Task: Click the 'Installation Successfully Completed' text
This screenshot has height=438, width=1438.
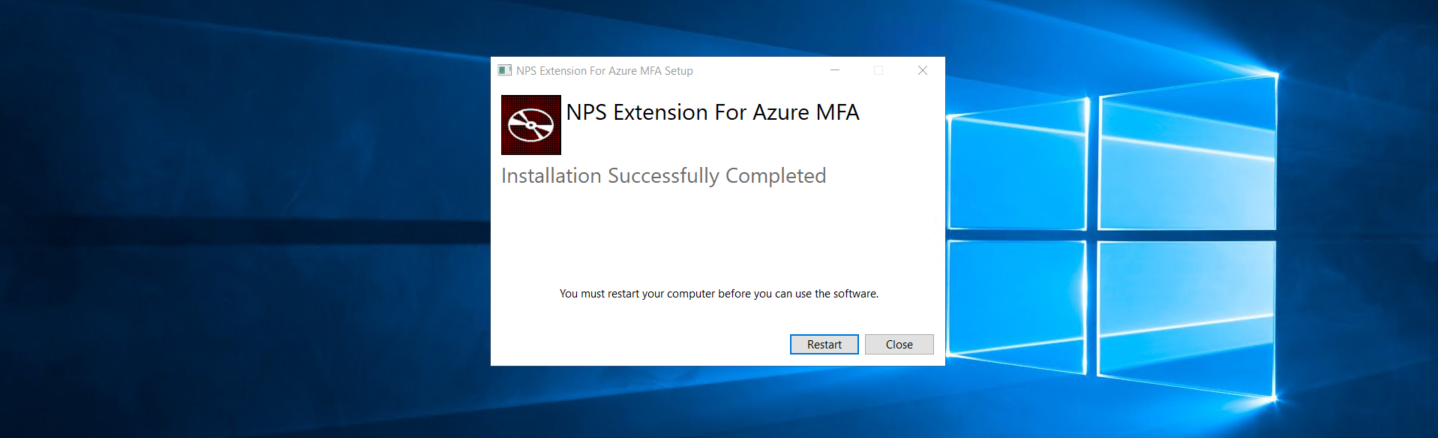Action: 663,176
